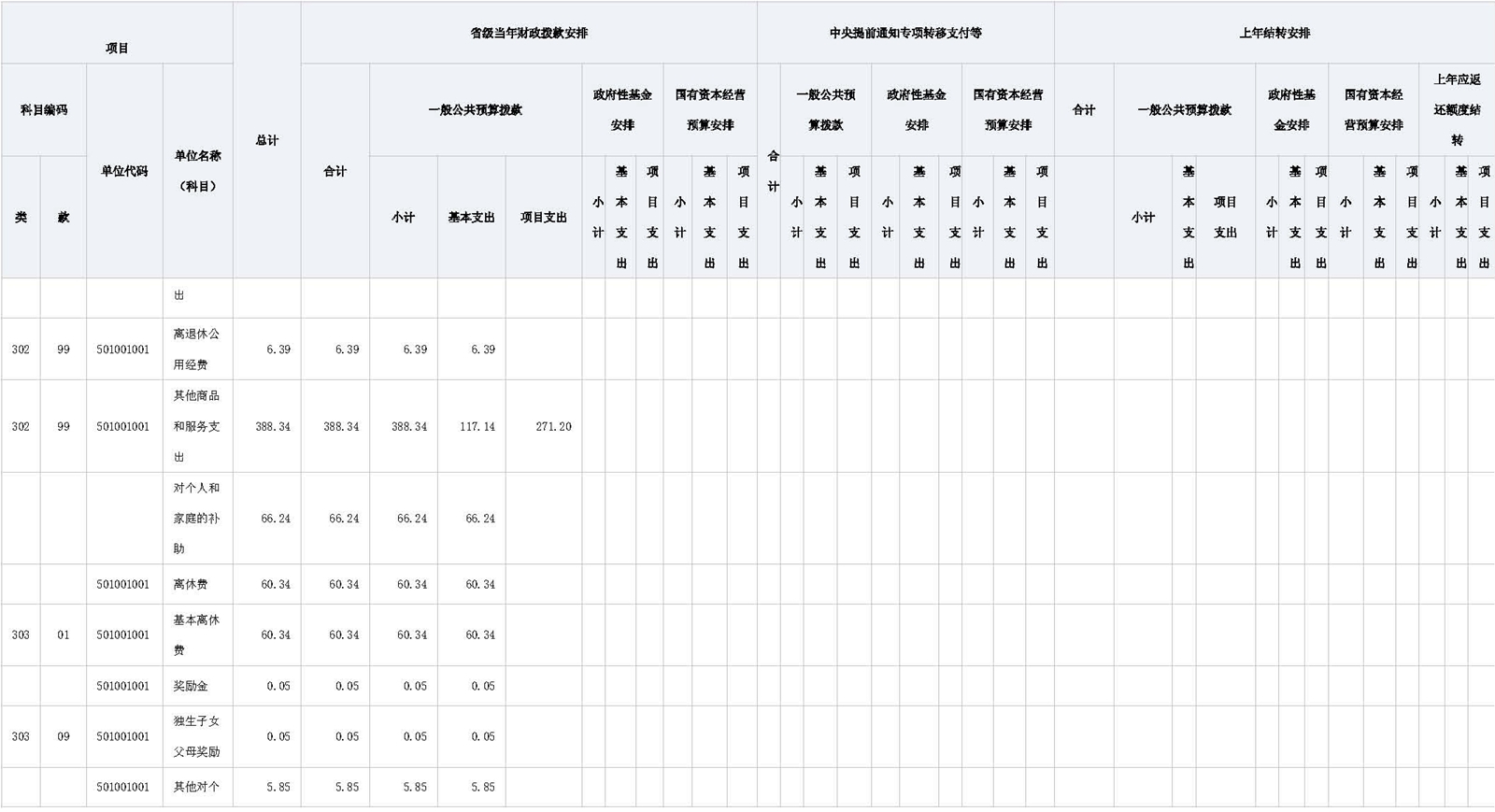Click 总计 value 388.34 in 其他商品和服务支出 row

point(273,426)
